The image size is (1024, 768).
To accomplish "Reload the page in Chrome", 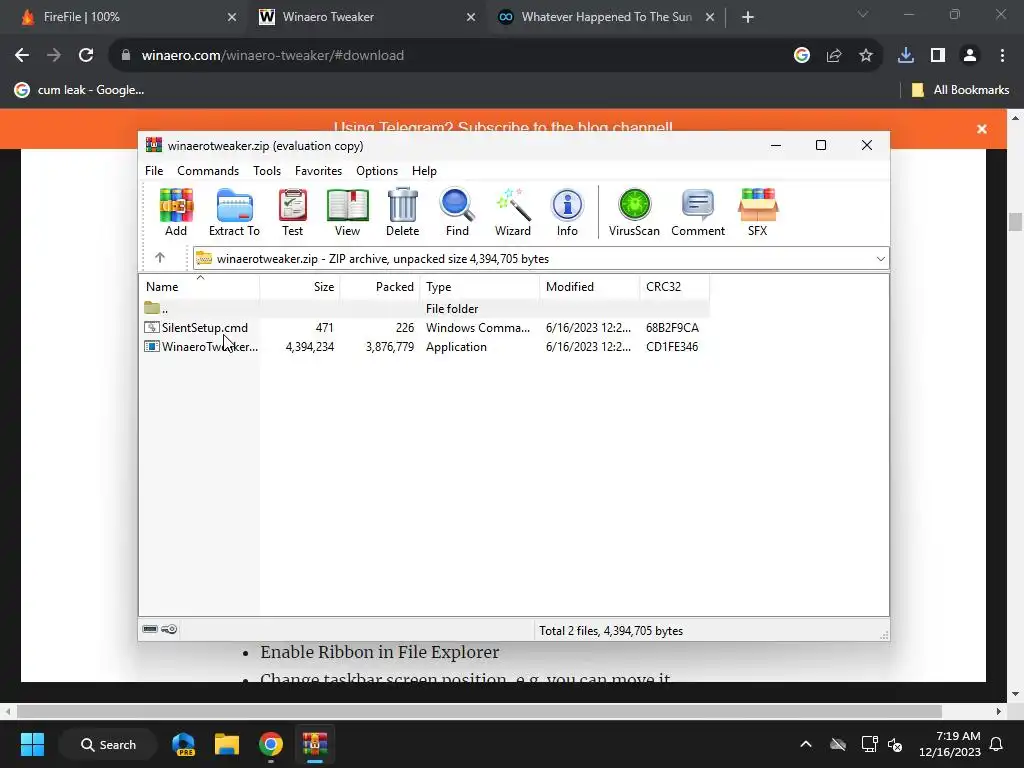I will tap(86, 56).
